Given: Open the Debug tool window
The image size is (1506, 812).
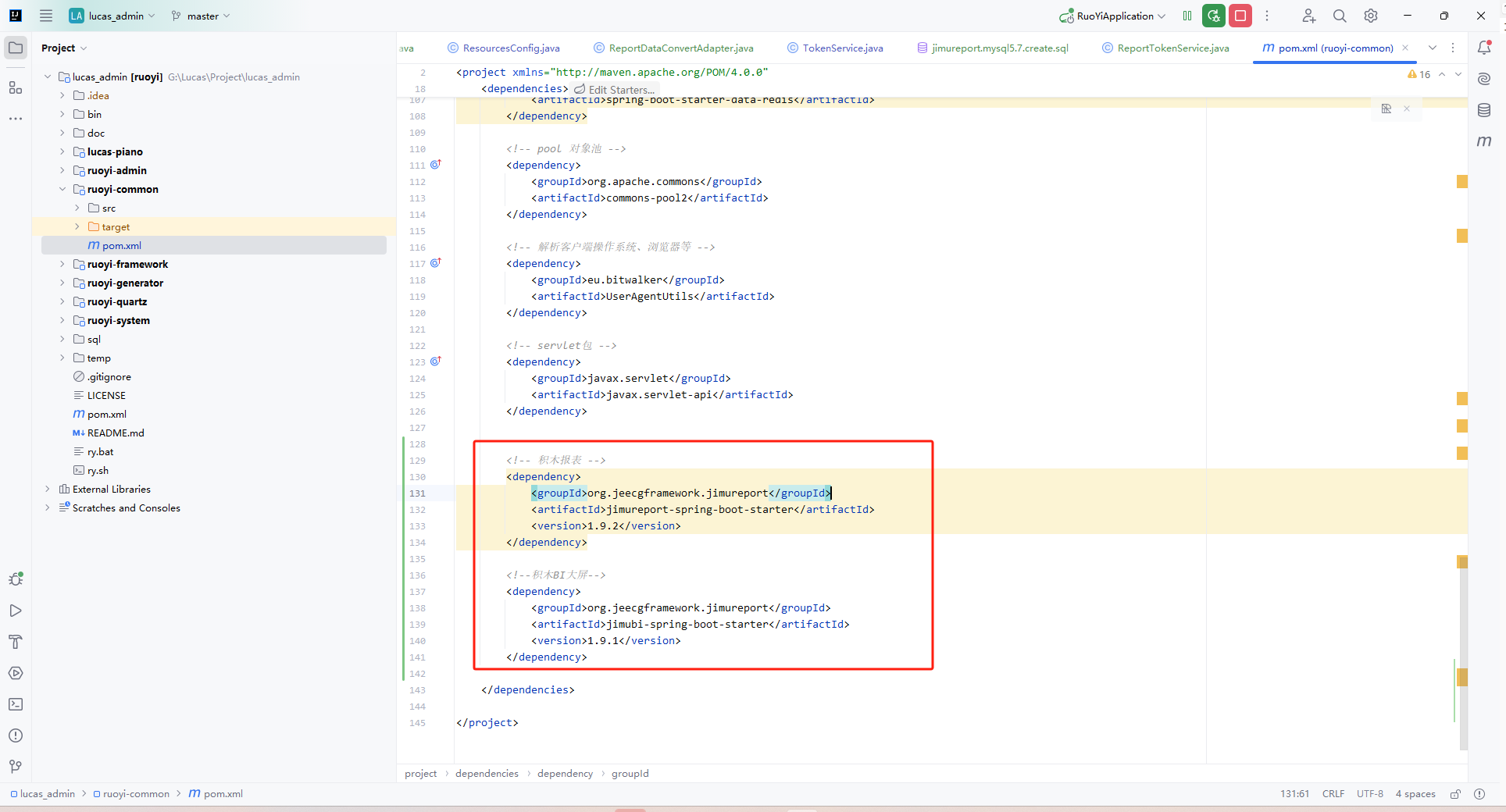Looking at the screenshot, I should click(x=16, y=579).
